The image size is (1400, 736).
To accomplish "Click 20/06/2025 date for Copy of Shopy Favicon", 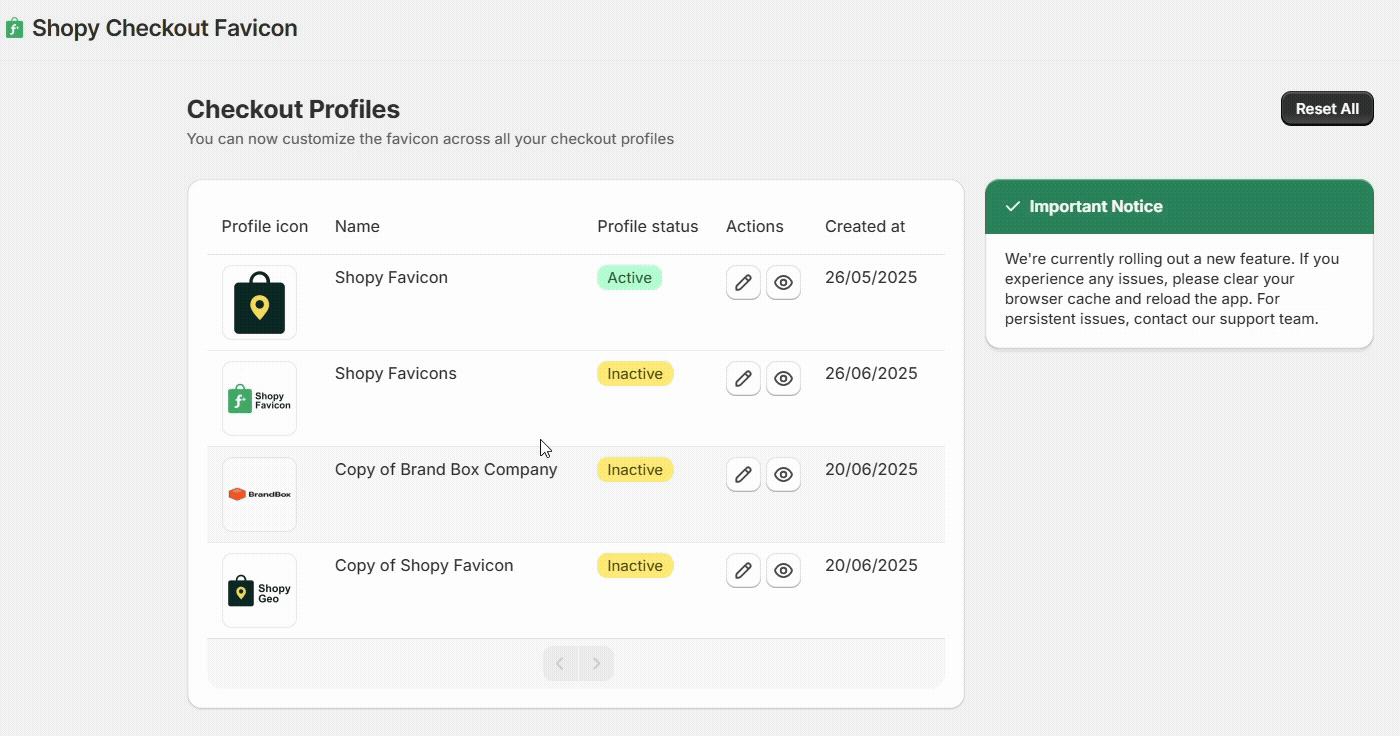I will click(x=871, y=565).
